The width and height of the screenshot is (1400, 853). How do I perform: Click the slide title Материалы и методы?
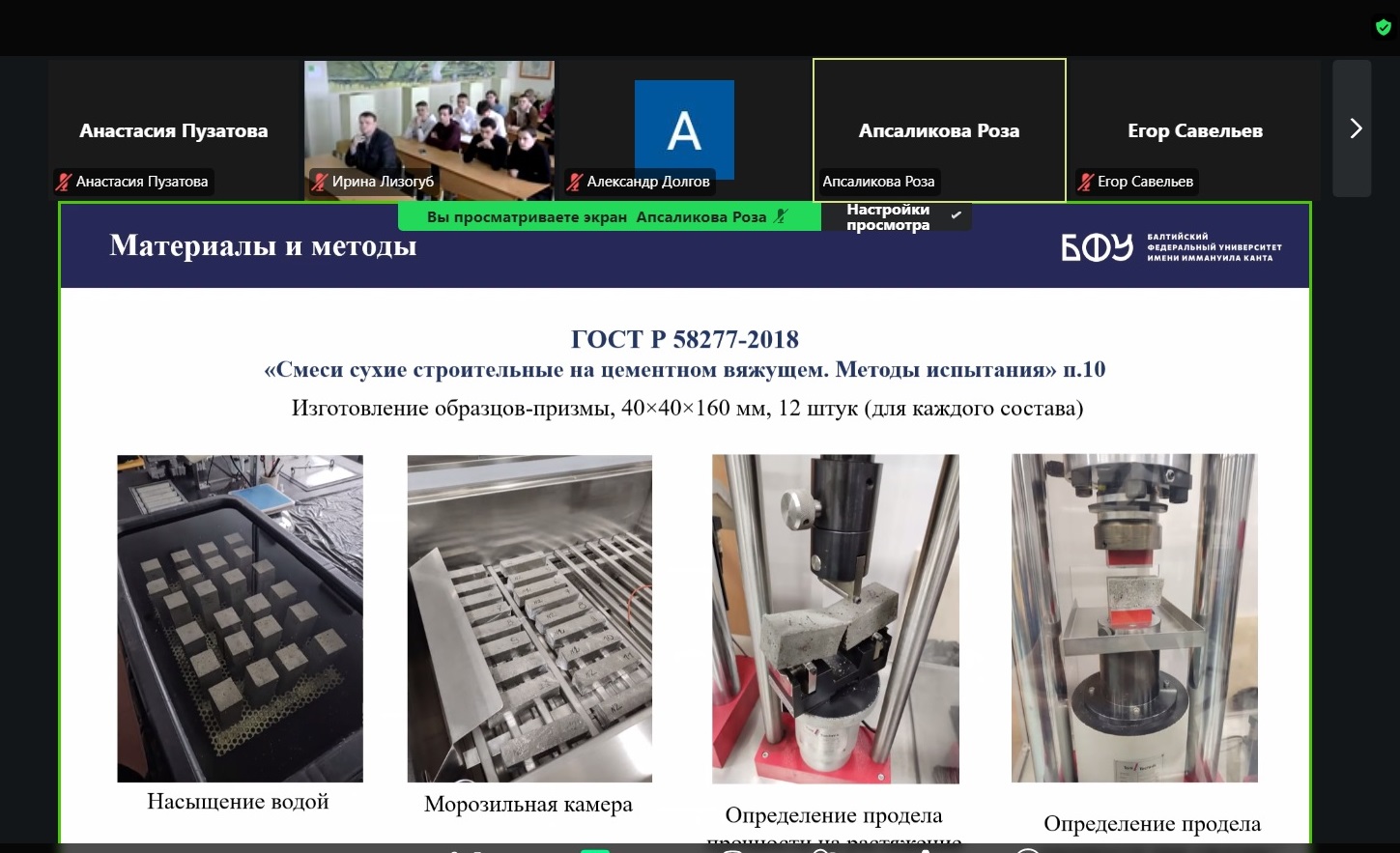coord(263,246)
